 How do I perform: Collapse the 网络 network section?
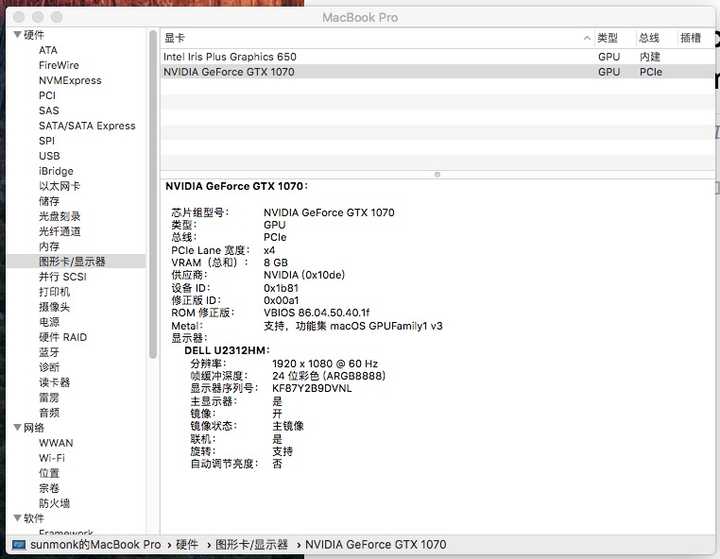tap(17, 428)
